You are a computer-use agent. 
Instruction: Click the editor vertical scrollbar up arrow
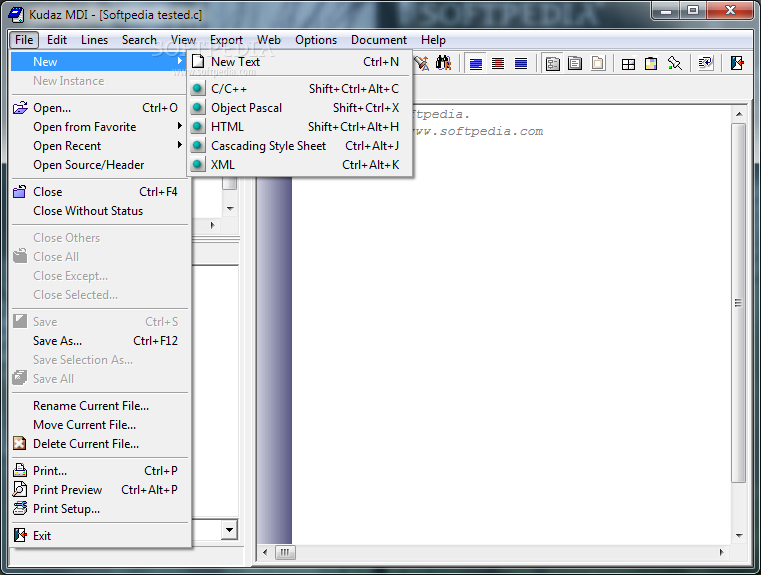(739, 114)
